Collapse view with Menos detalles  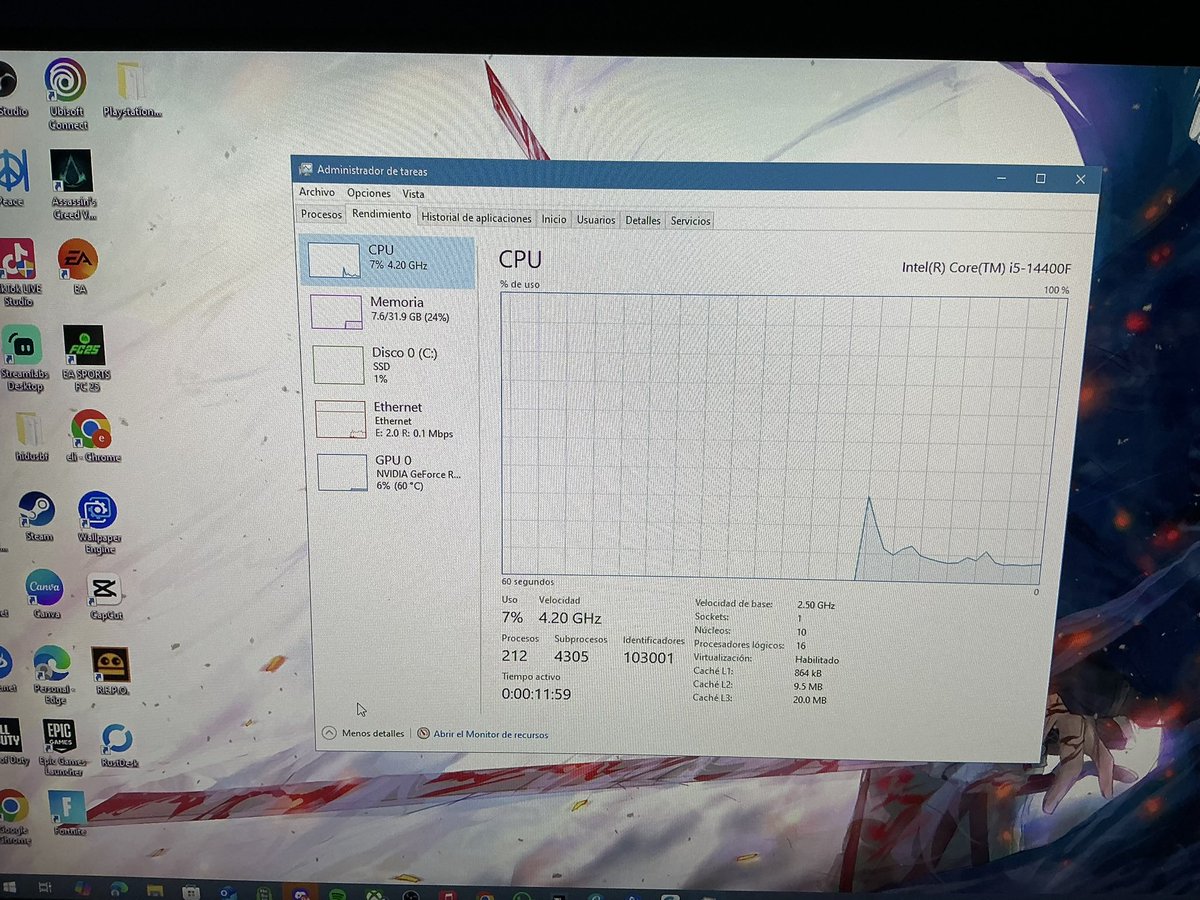coord(364,733)
